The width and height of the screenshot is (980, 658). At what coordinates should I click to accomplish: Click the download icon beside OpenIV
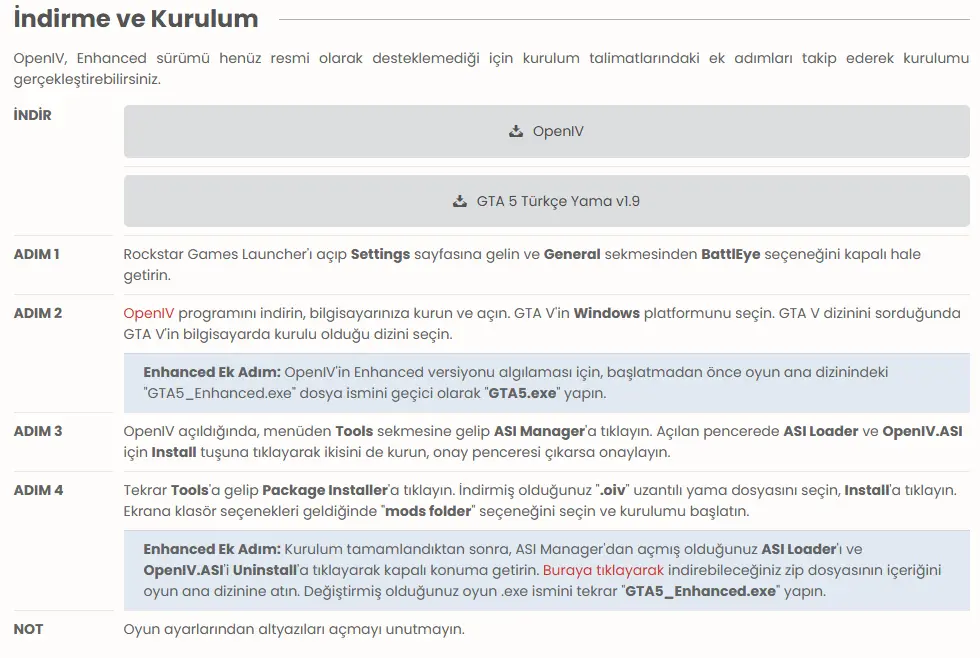tap(516, 131)
